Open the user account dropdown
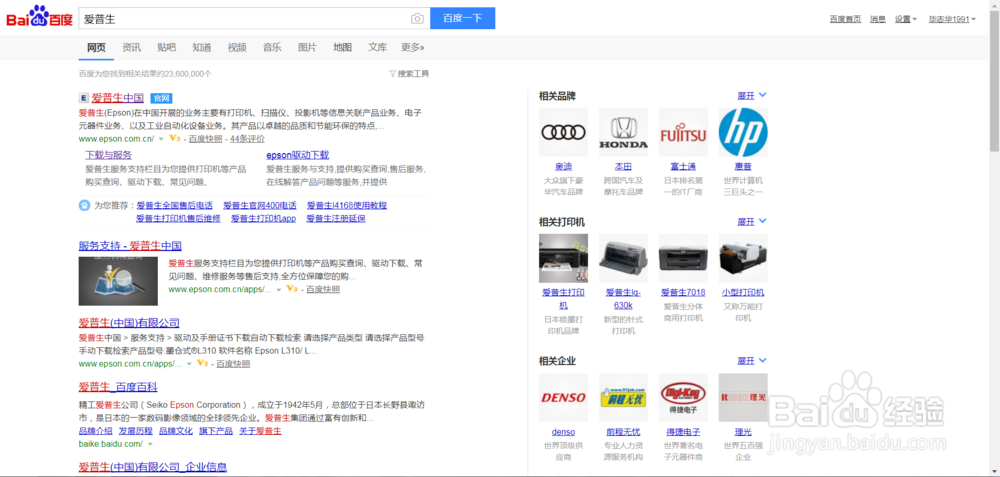The image size is (1000, 477). [x=952, y=19]
